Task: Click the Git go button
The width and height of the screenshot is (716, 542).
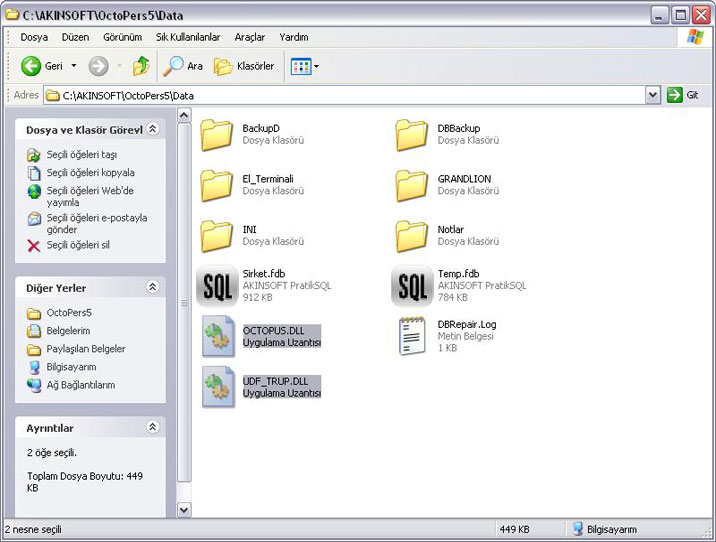Action: click(x=683, y=95)
